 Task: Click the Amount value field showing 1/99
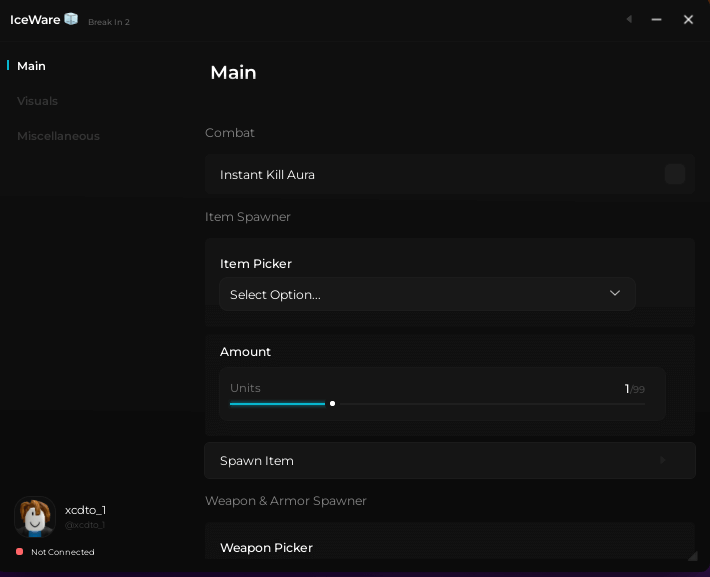634,389
